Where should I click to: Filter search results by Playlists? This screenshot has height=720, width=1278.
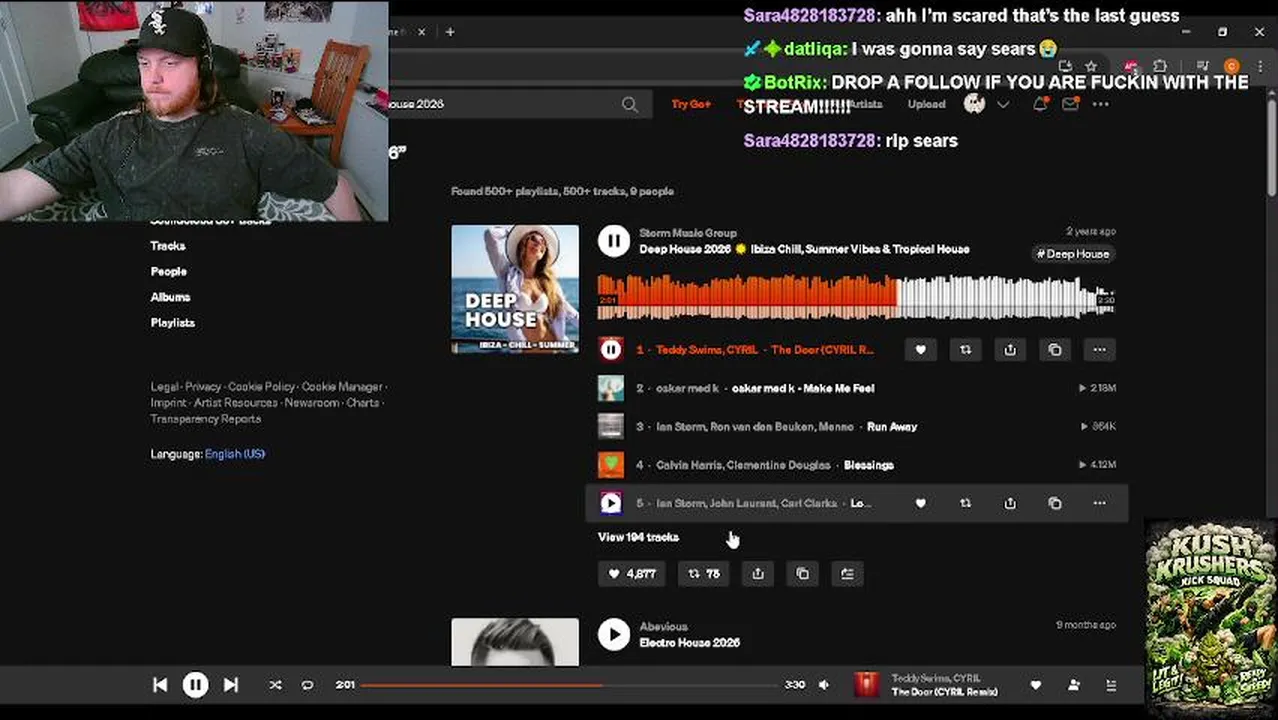pyautogui.click(x=173, y=323)
